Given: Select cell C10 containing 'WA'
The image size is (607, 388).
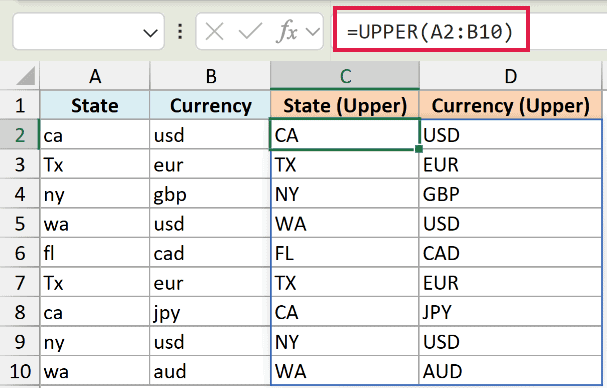Looking at the screenshot, I should coord(345,371).
